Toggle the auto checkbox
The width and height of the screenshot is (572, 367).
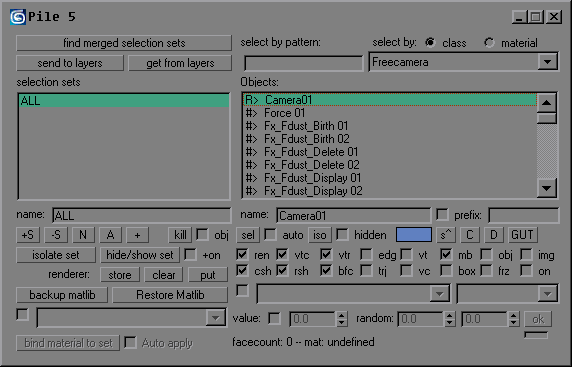270,234
